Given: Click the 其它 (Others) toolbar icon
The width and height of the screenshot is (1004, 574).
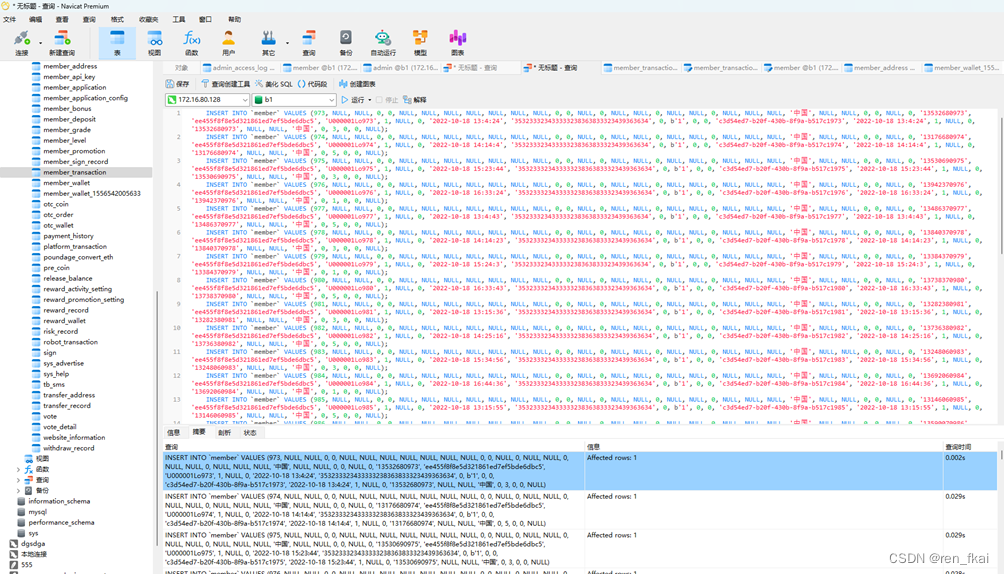Looking at the screenshot, I should pos(268,42).
